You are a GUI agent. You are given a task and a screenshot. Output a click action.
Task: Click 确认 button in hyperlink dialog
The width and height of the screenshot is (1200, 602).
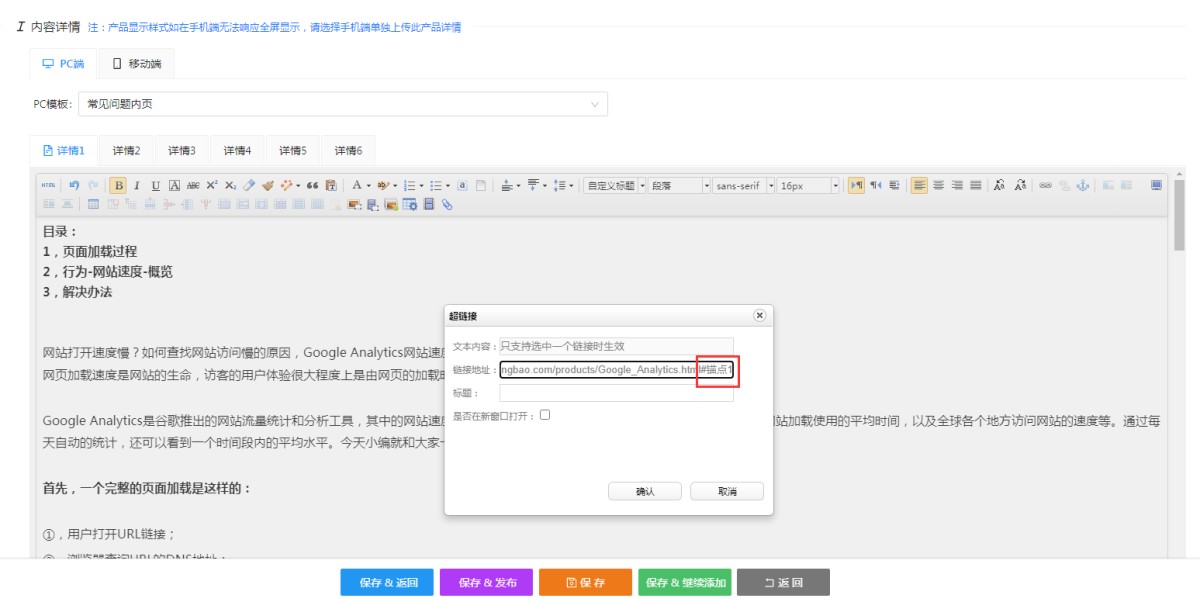coord(645,492)
